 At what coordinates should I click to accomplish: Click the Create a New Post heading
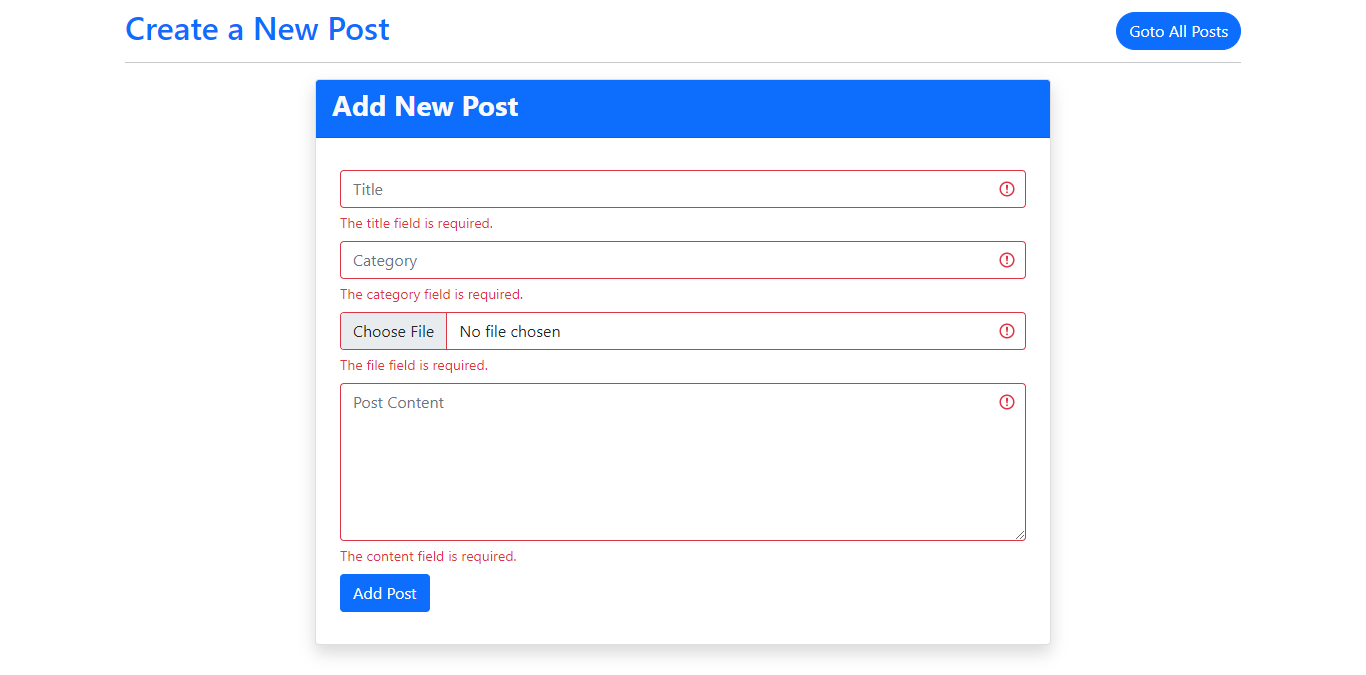tap(257, 29)
